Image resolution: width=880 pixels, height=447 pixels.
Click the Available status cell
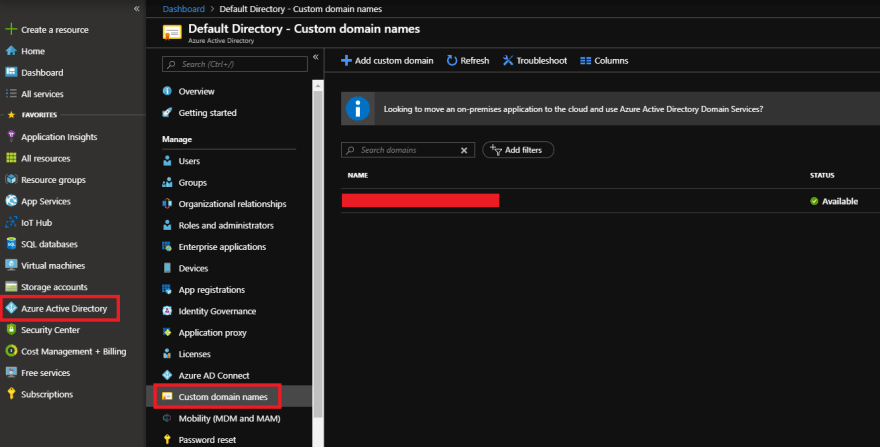click(x=834, y=201)
